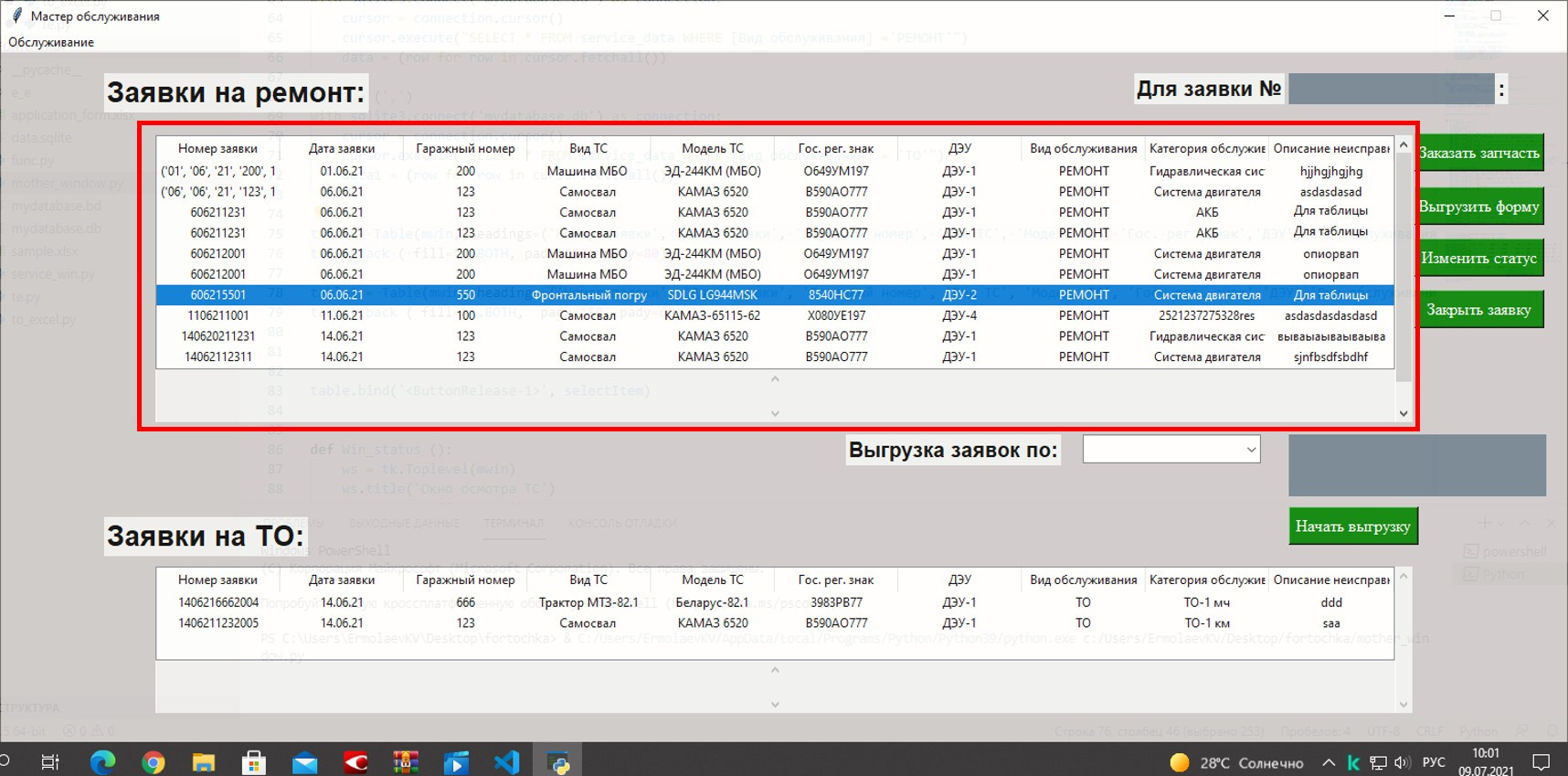This screenshot has height=776, width=1568.
Task: Open the WinRAR icon on the taskbar
Action: click(406, 761)
